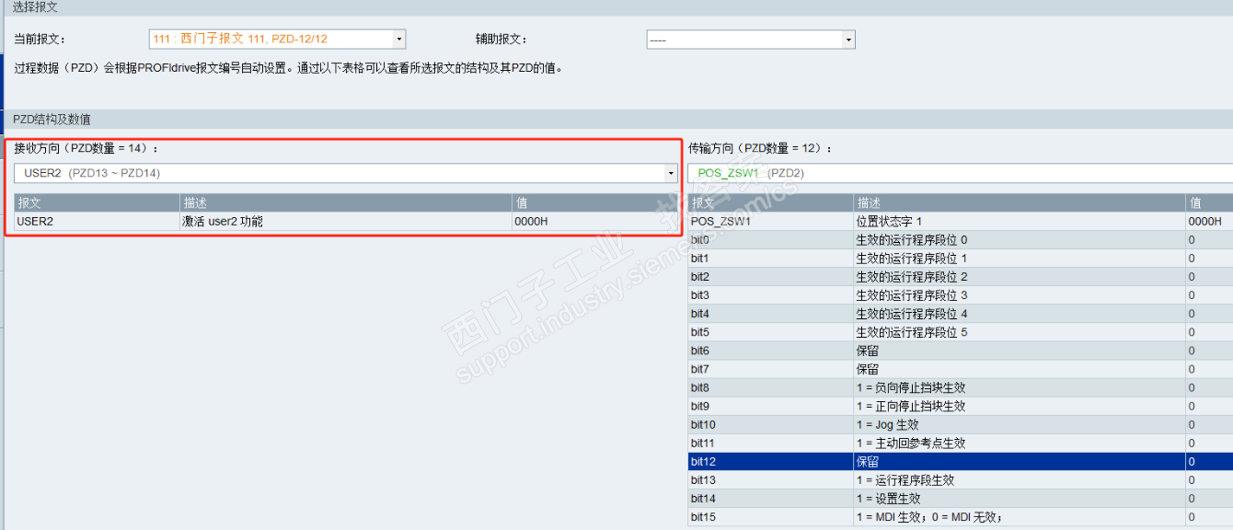This screenshot has height=530, width=1233.
Task: Click the 0000H value in USER2 row
Action: [531, 221]
